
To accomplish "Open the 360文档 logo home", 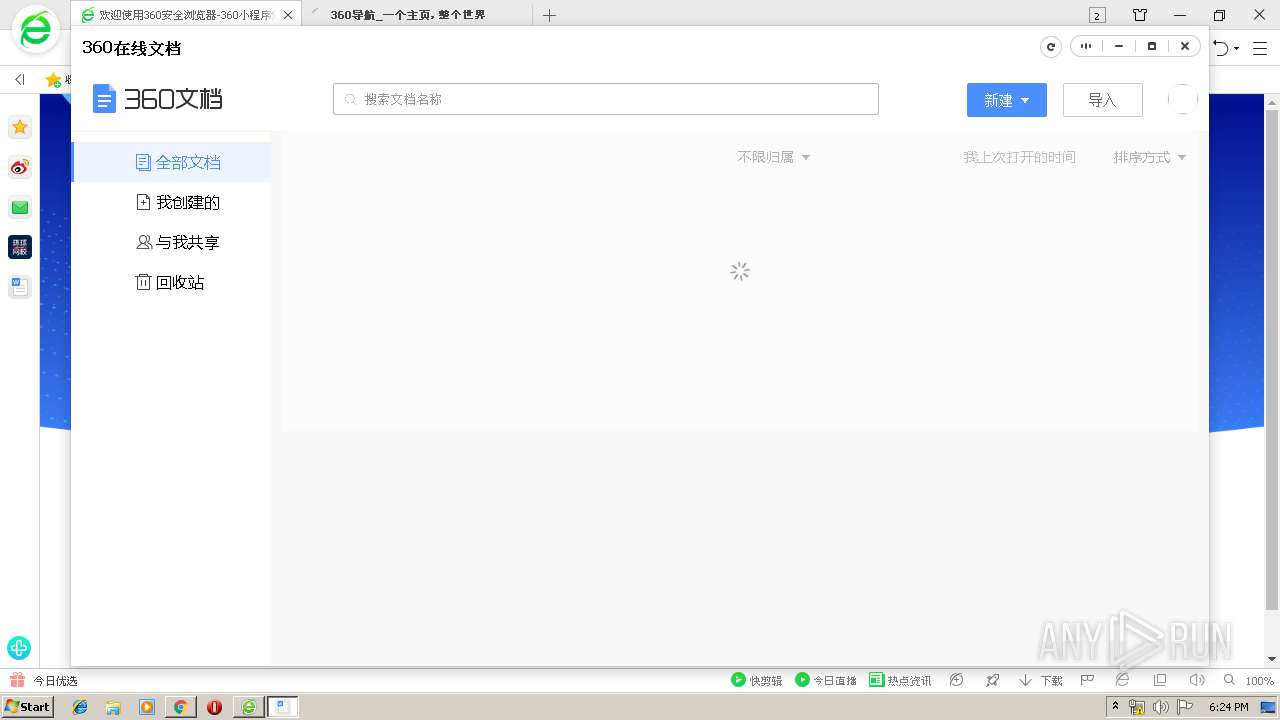I will click(157, 98).
